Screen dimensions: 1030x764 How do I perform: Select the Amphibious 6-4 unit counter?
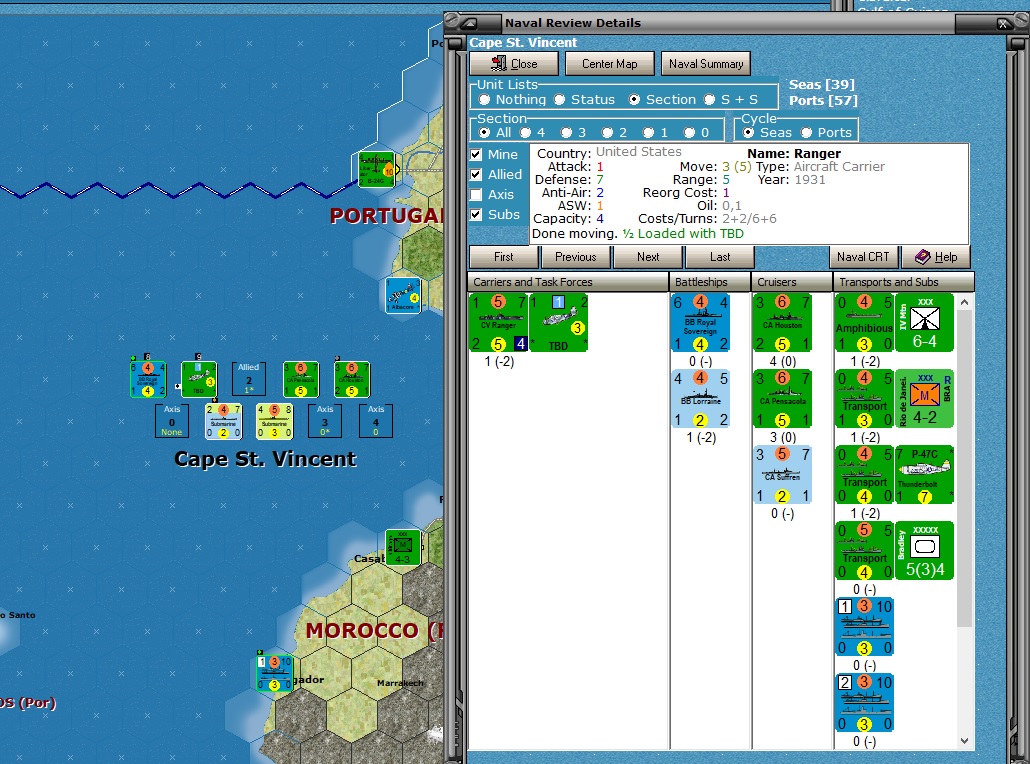pyautogui.click(x=864, y=322)
